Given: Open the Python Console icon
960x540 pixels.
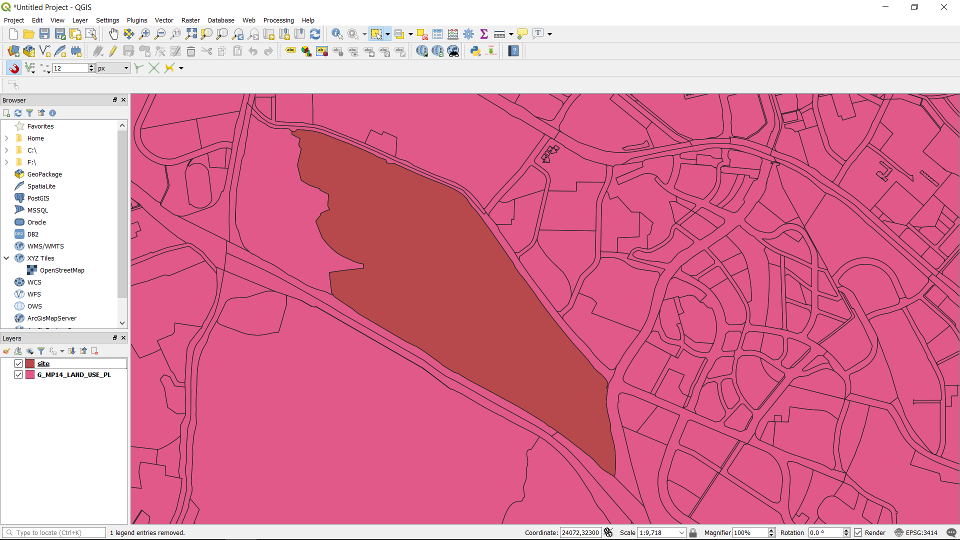Looking at the screenshot, I should [475, 51].
